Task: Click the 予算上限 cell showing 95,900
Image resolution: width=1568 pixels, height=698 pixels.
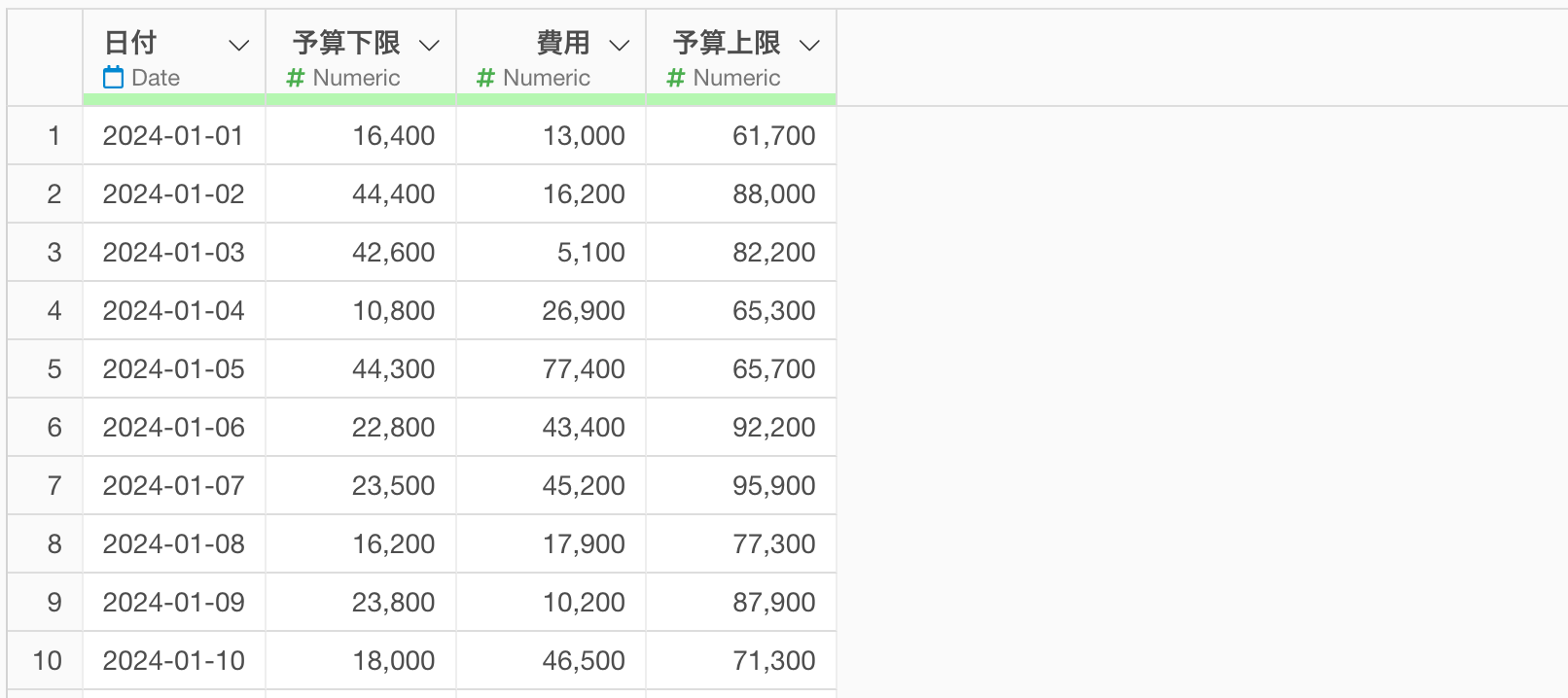Action: [x=741, y=486]
